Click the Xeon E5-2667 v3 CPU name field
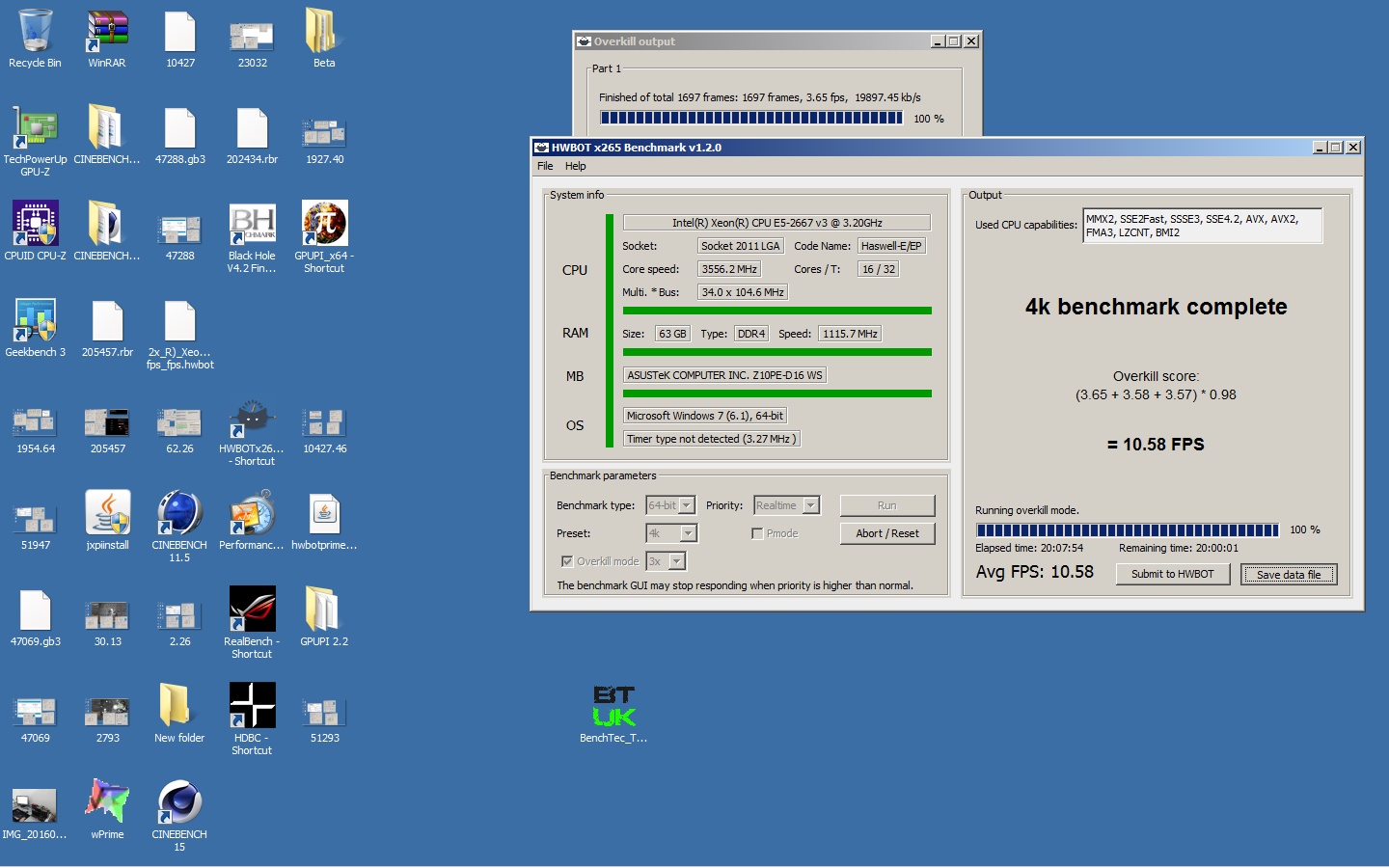Screen dimensions: 1389x868 [776, 222]
